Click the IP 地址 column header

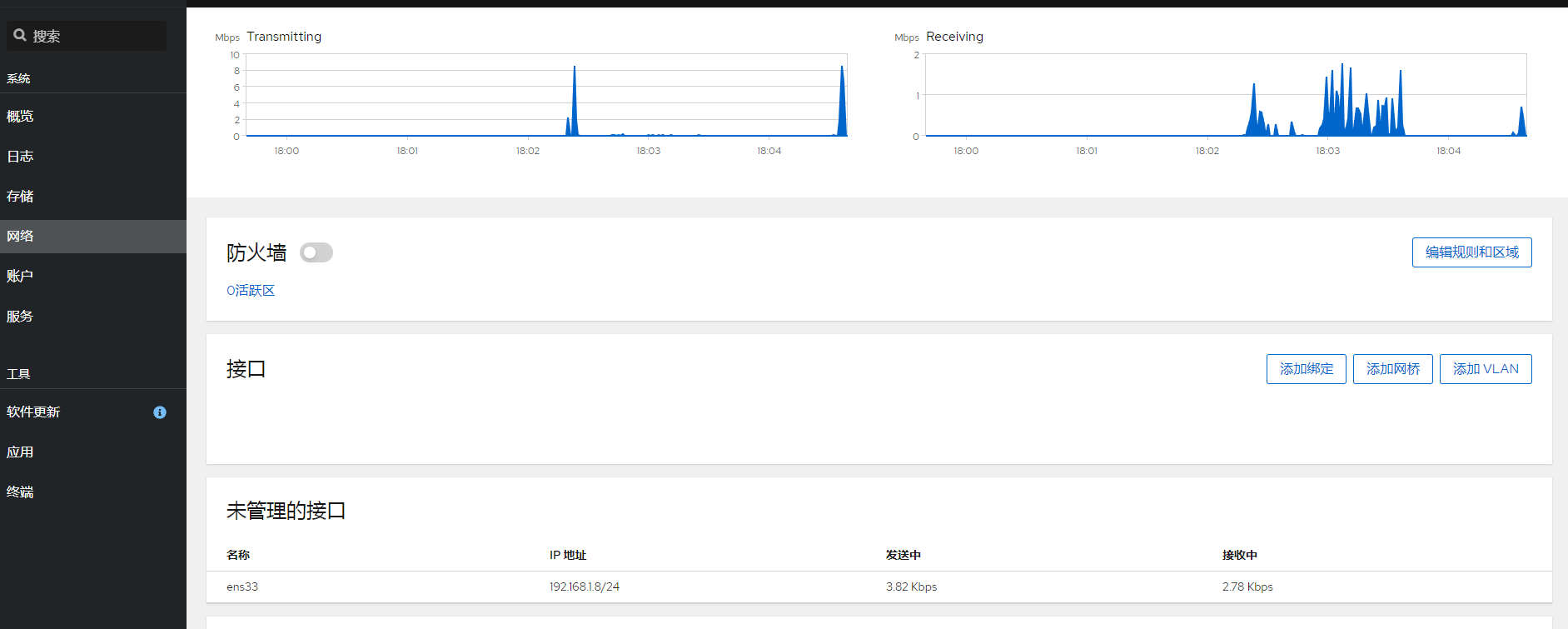(x=568, y=555)
